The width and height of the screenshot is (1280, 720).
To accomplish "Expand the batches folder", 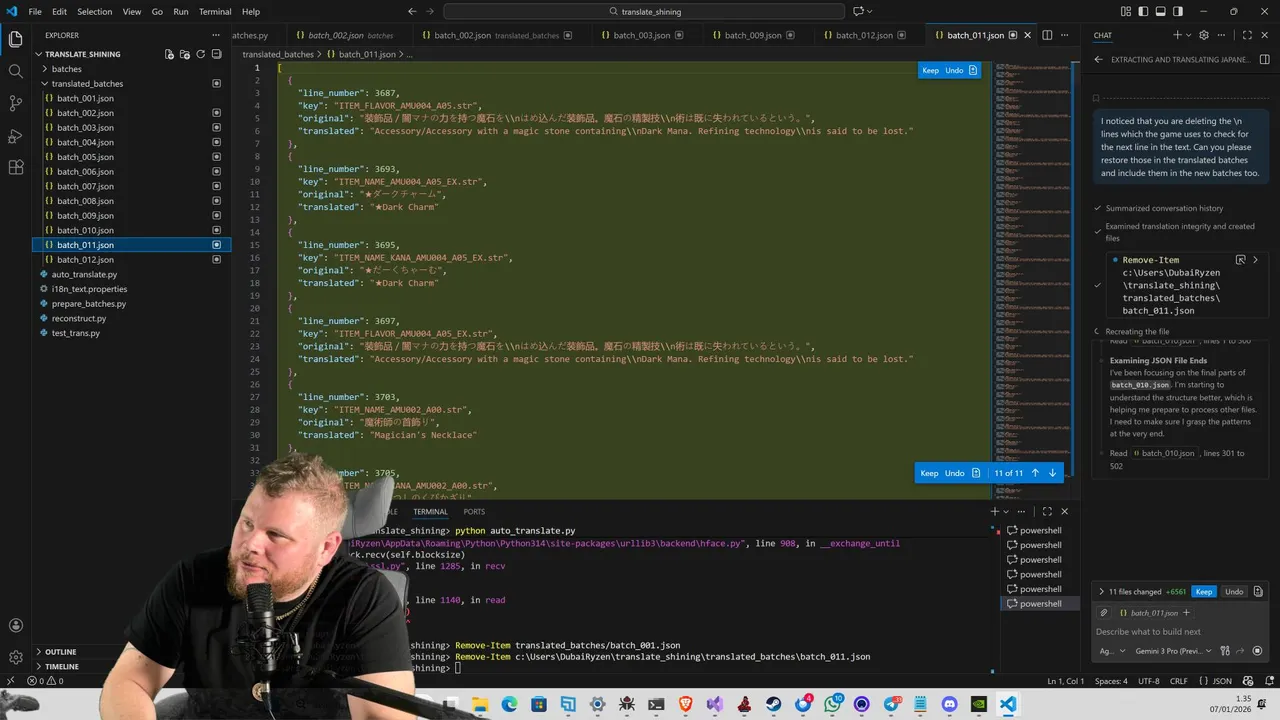I will click(132, 69).
